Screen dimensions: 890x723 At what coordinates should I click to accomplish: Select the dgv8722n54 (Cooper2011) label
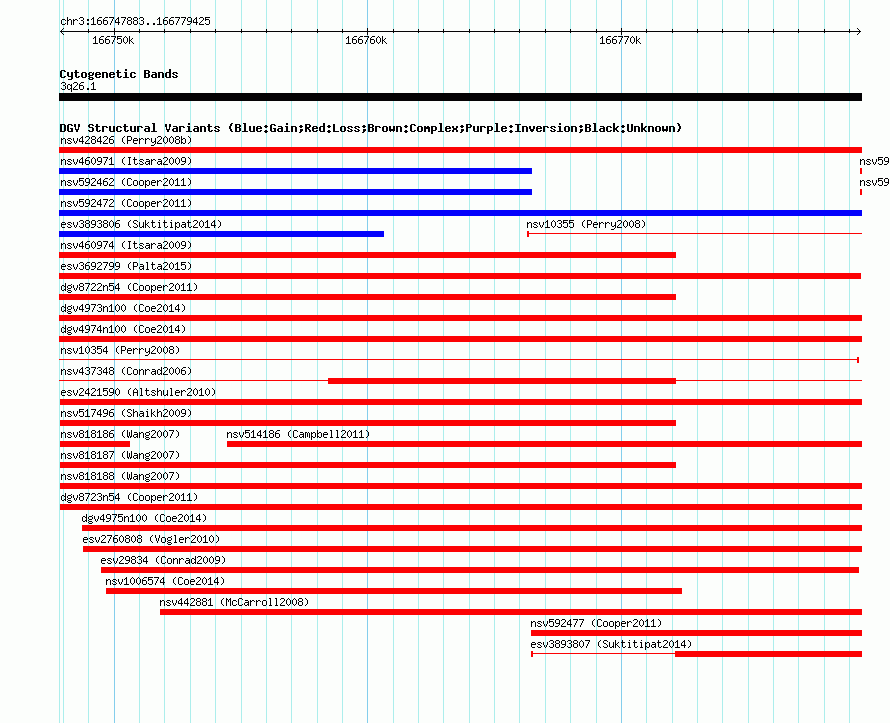point(129,287)
